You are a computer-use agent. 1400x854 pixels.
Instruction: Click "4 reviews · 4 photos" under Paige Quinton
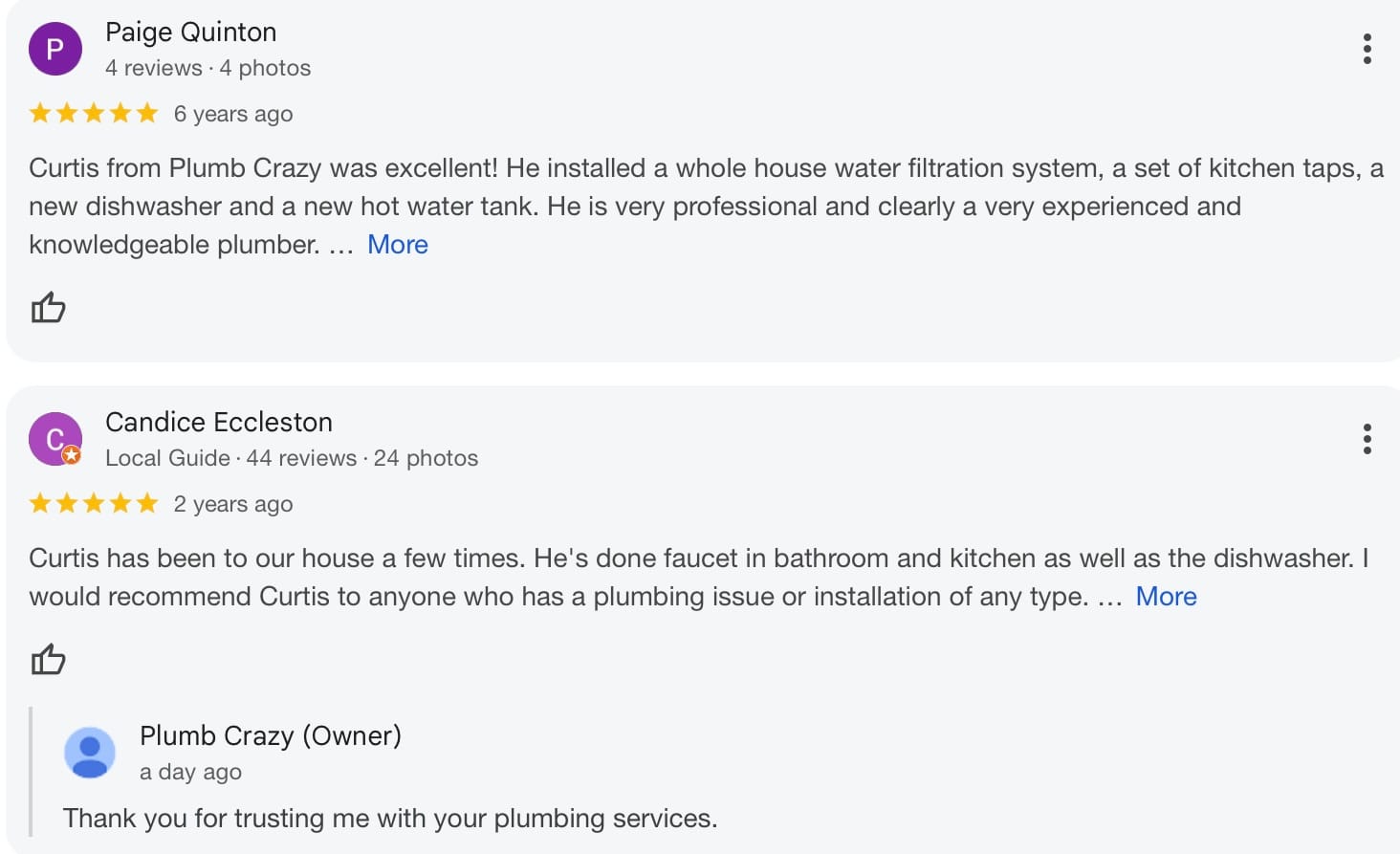click(x=208, y=69)
